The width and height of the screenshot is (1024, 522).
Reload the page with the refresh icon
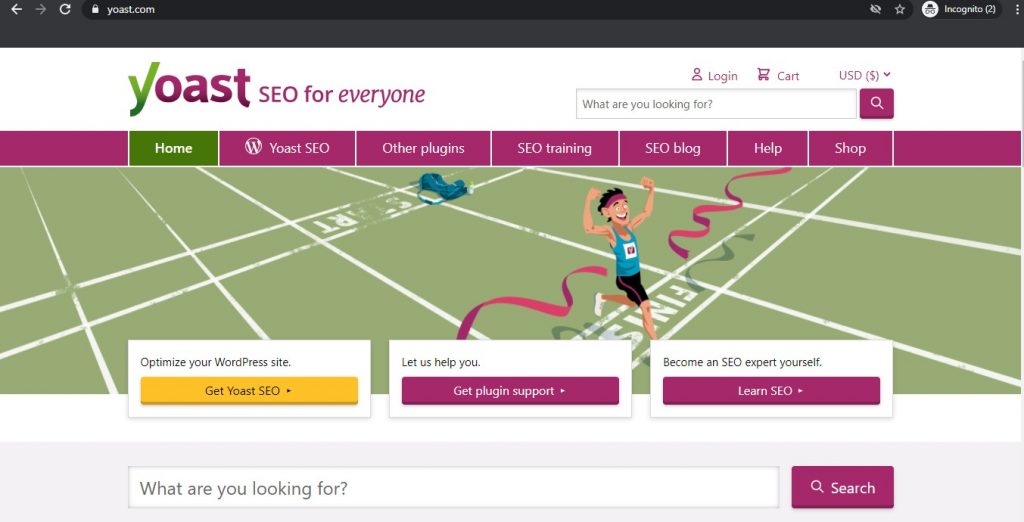point(65,9)
